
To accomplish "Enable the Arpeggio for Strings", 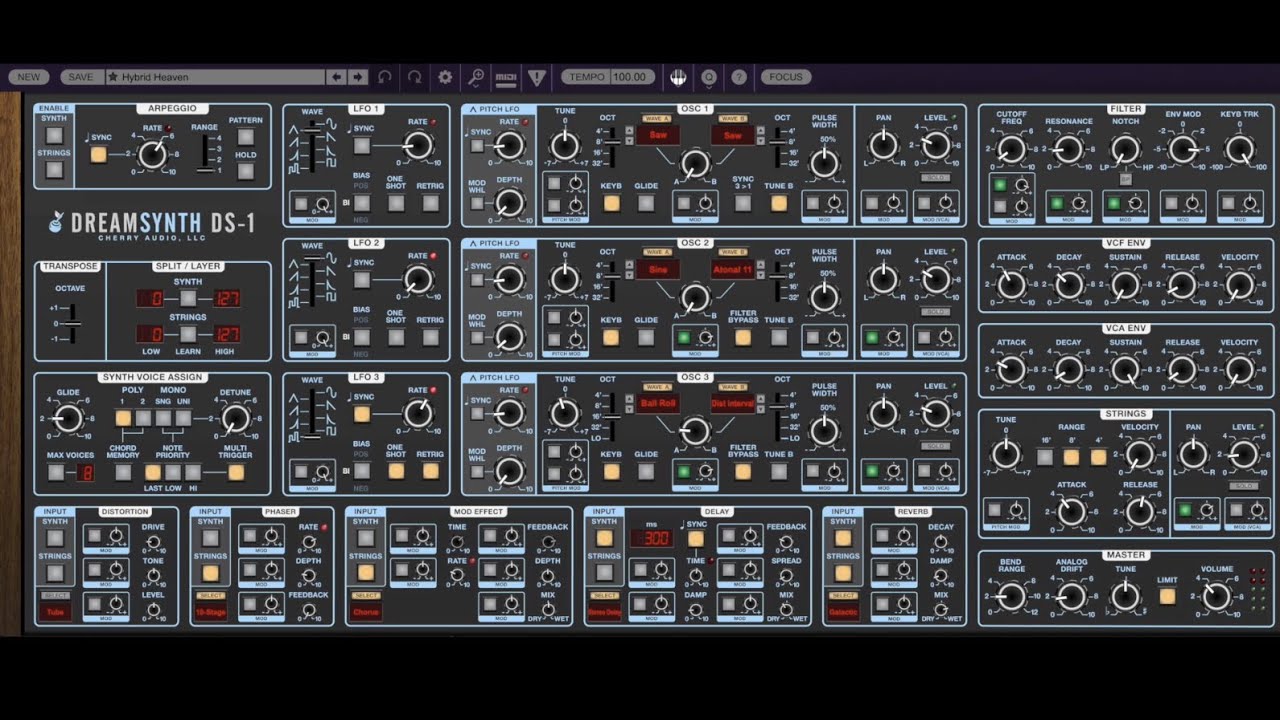I will [54, 170].
